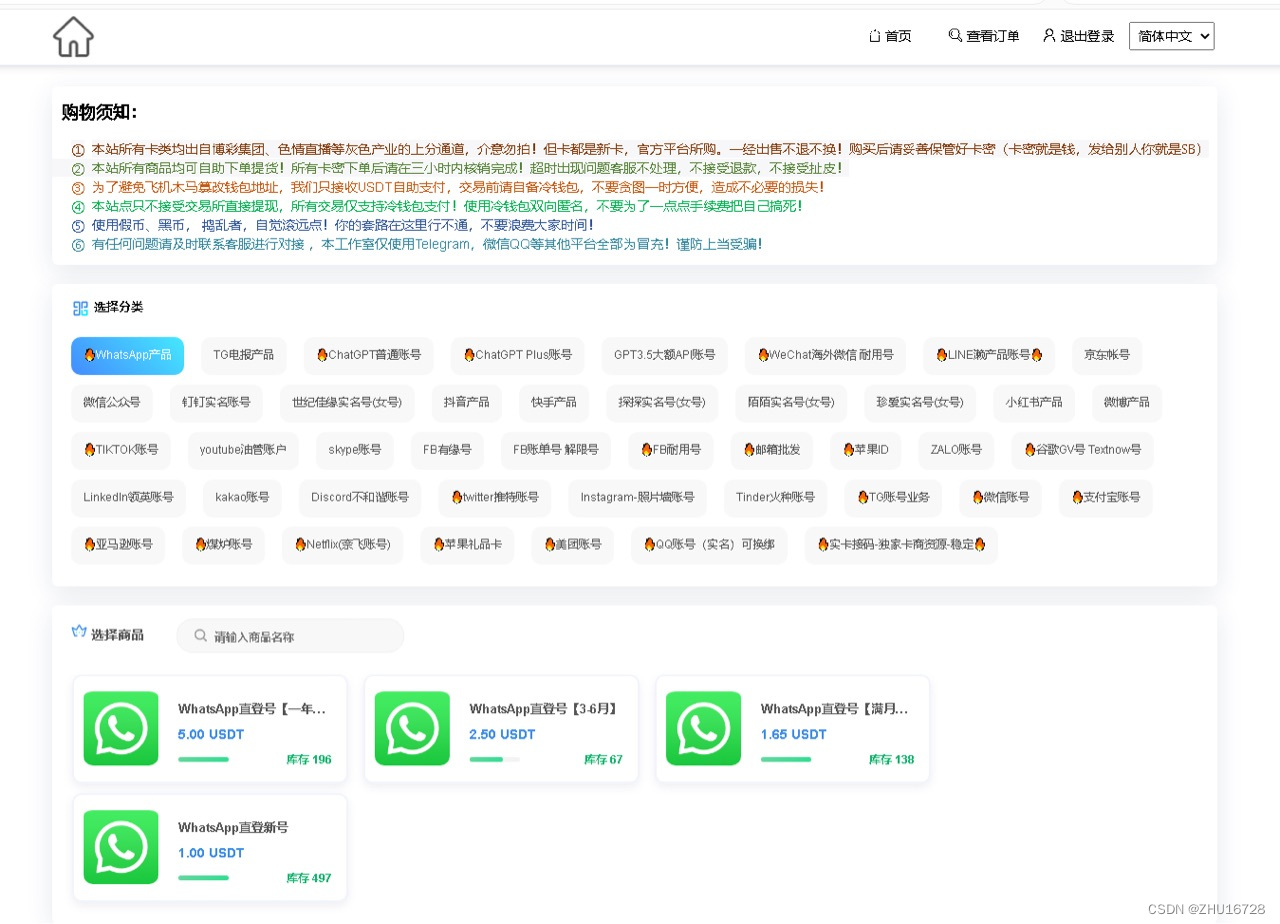Image resolution: width=1280 pixels, height=924 pixels.
Task: Click the TG账号业务 category
Action: coord(894,497)
